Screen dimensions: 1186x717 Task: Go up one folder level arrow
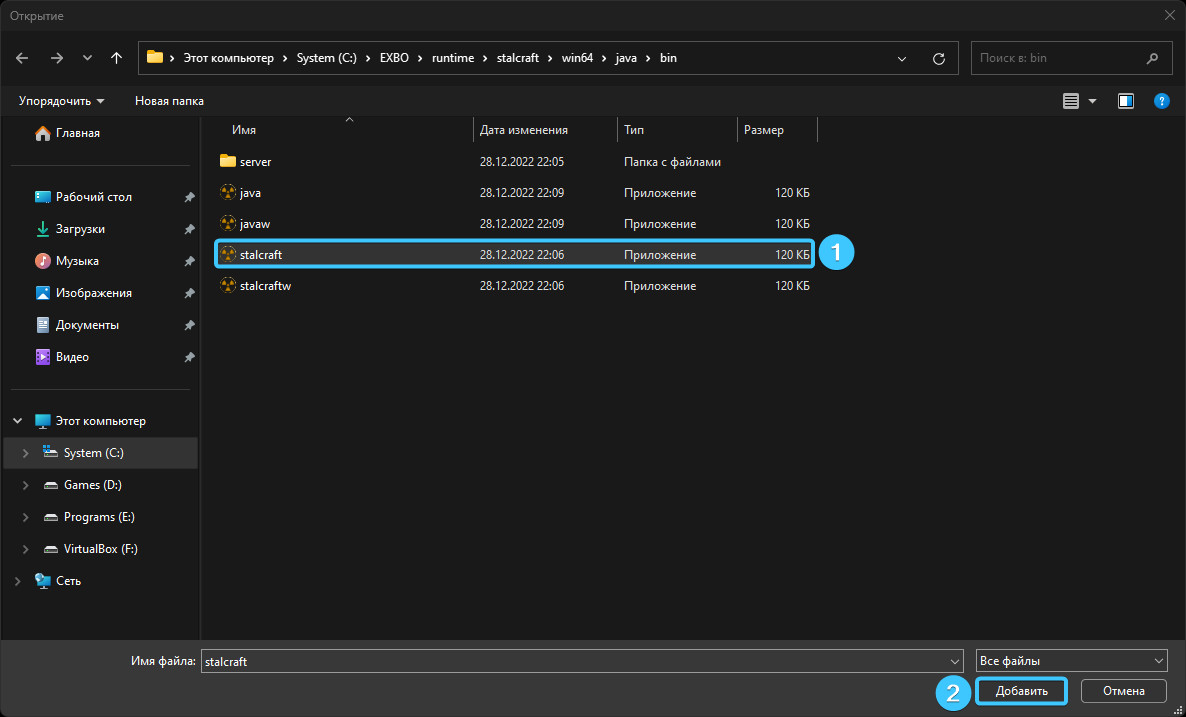(x=116, y=58)
